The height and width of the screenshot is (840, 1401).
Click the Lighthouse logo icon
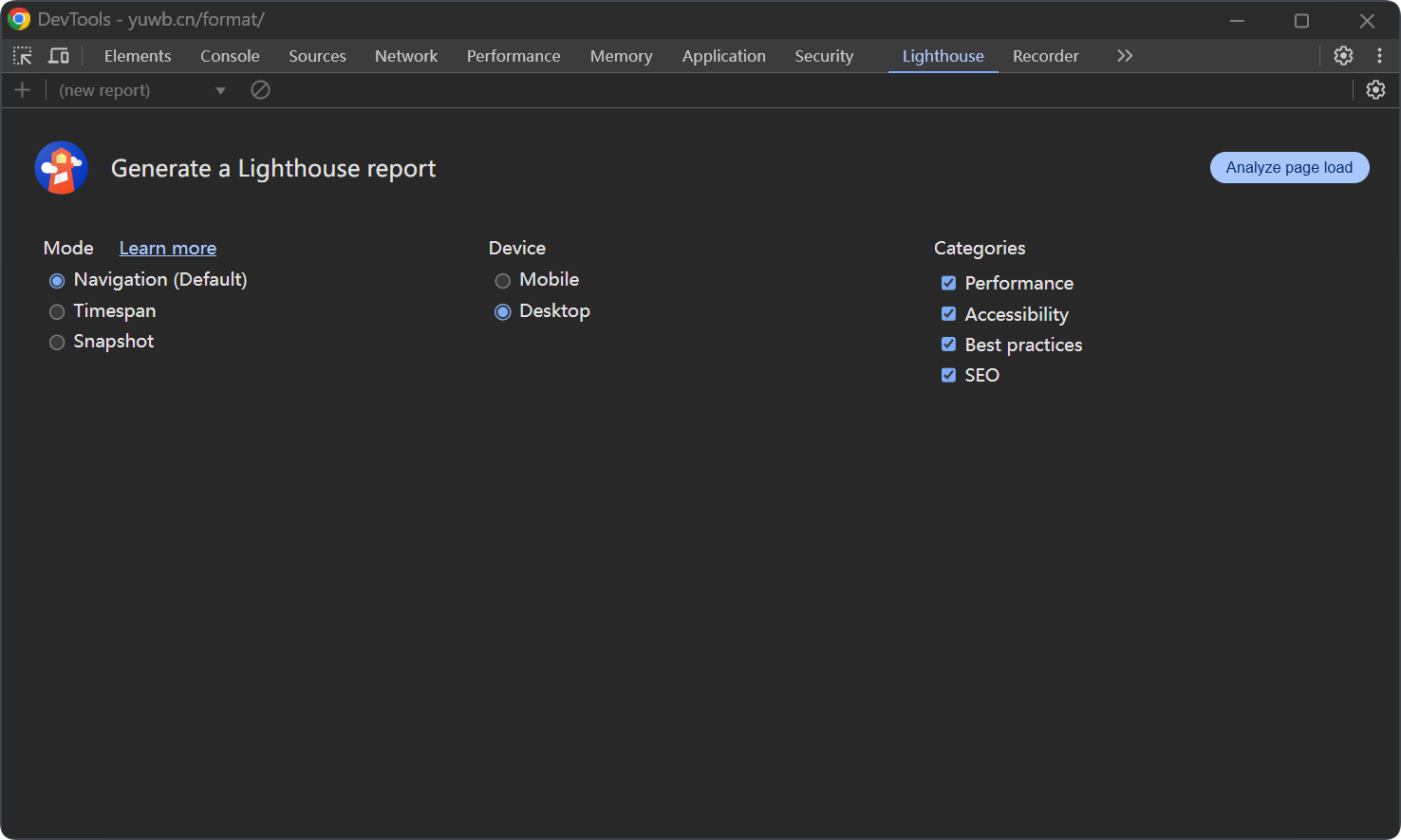62,168
